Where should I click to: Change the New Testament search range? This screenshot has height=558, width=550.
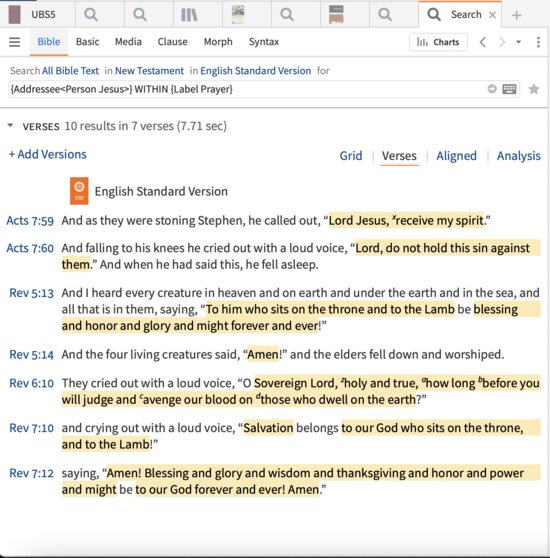pos(149,71)
